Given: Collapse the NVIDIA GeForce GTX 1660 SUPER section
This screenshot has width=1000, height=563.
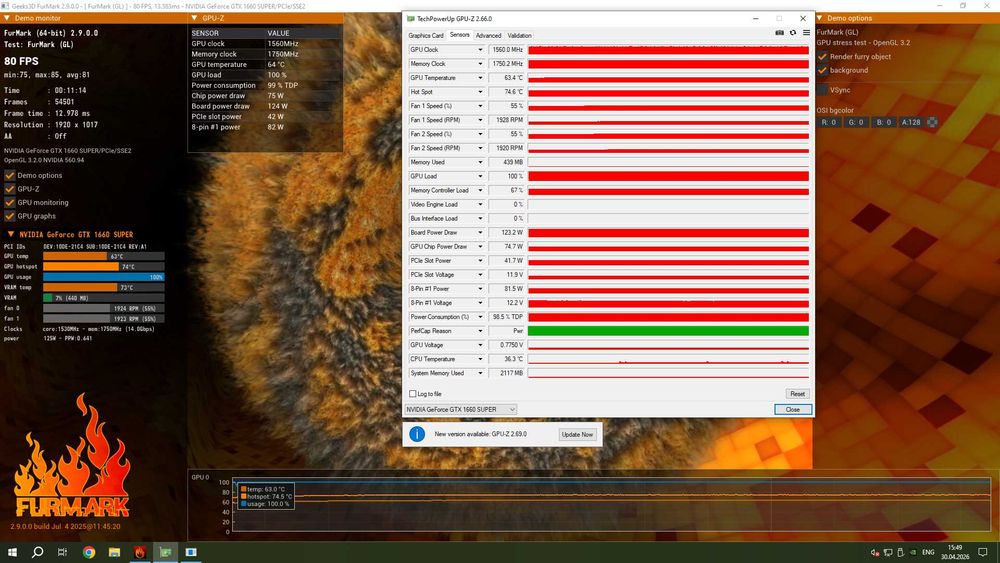Looking at the screenshot, I should point(11,235).
